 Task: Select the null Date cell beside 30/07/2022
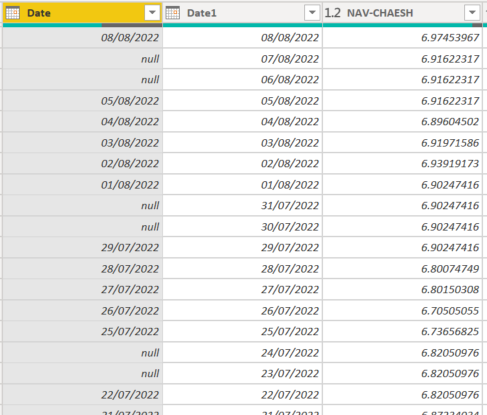pos(82,227)
